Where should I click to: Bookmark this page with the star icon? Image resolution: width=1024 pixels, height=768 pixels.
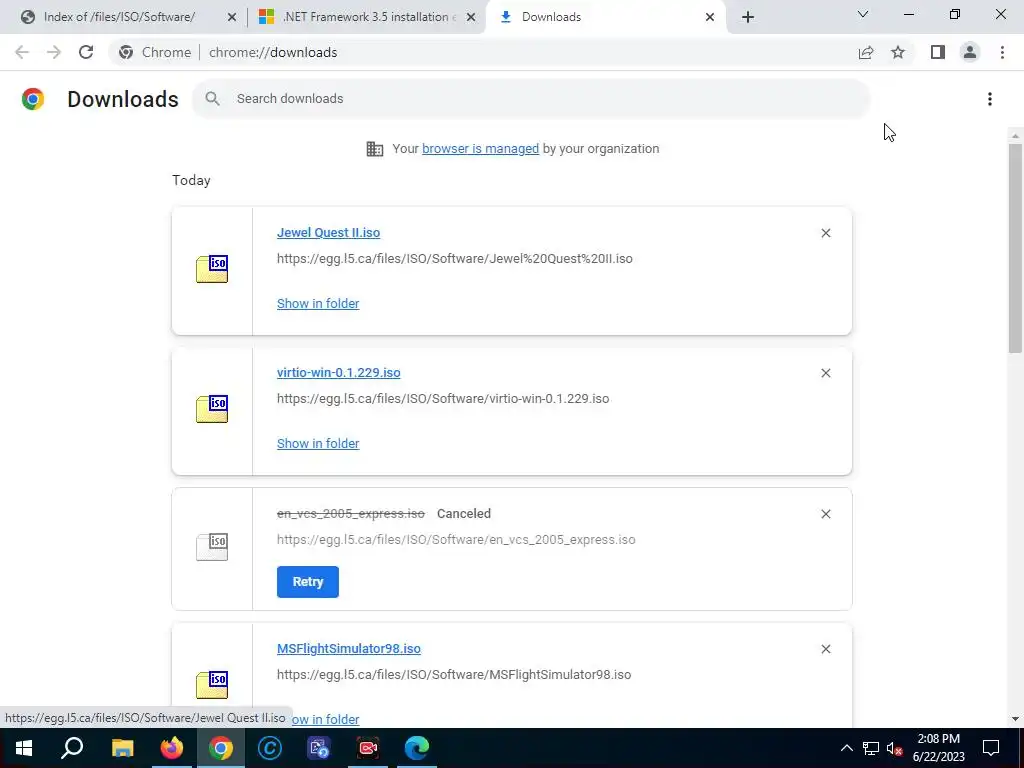point(898,52)
